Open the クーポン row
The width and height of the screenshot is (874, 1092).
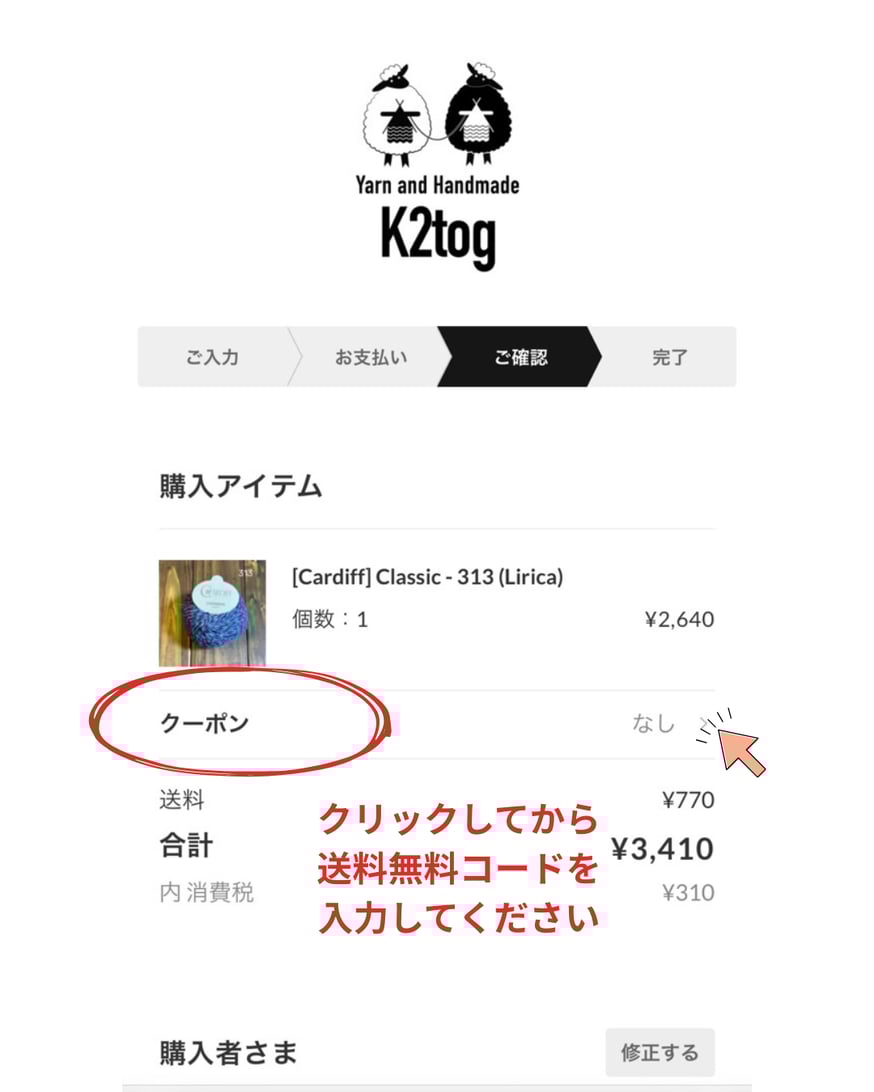[x=437, y=724]
